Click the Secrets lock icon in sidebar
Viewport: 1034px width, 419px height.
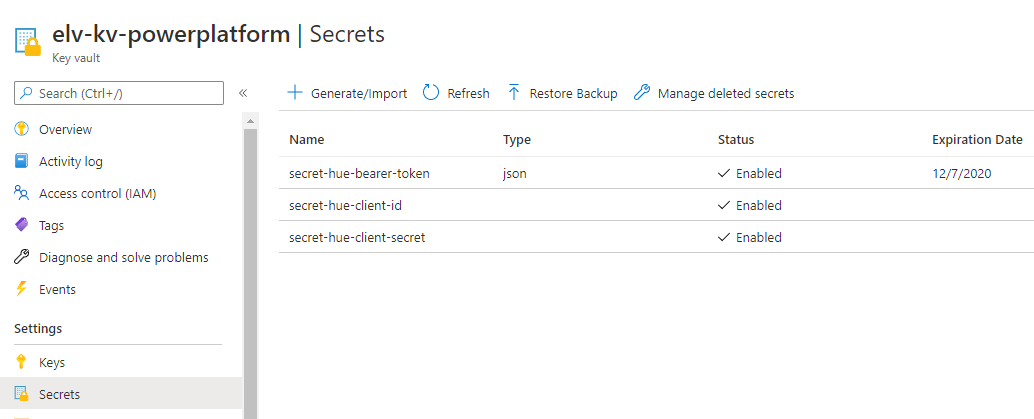click(x=22, y=394)
